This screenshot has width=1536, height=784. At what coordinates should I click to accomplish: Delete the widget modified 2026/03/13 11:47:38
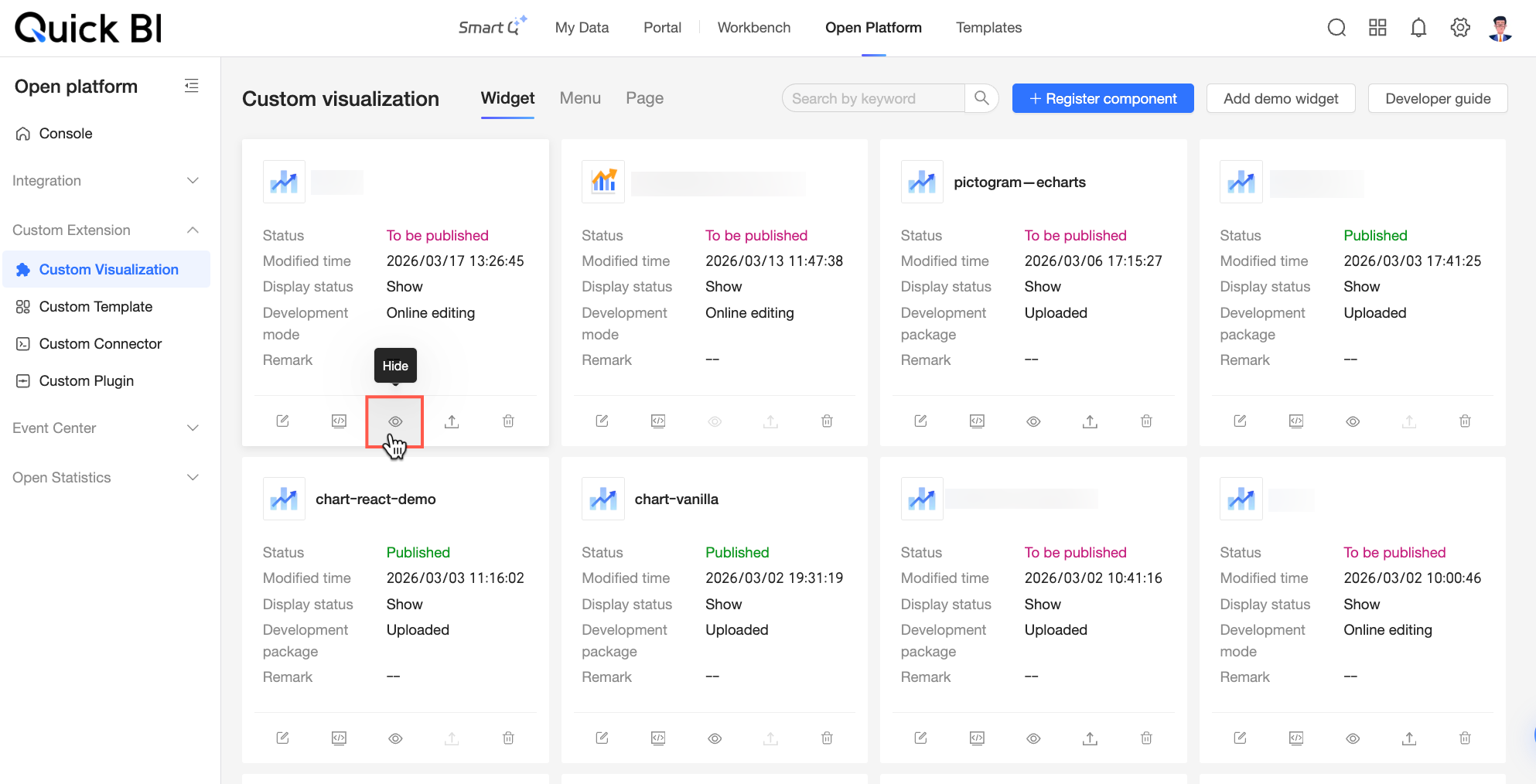tap(827, 421)
